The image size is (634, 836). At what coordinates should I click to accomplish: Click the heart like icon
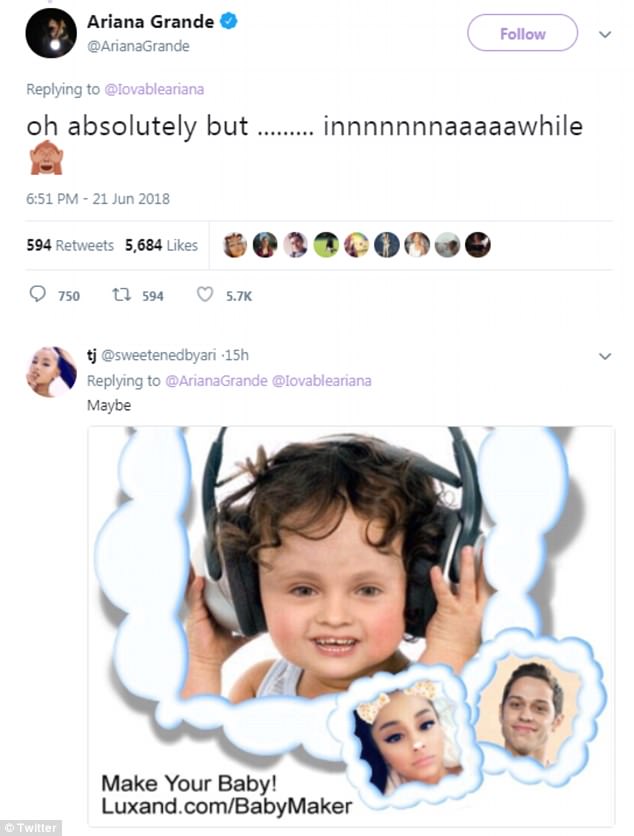tap(205, 294)
